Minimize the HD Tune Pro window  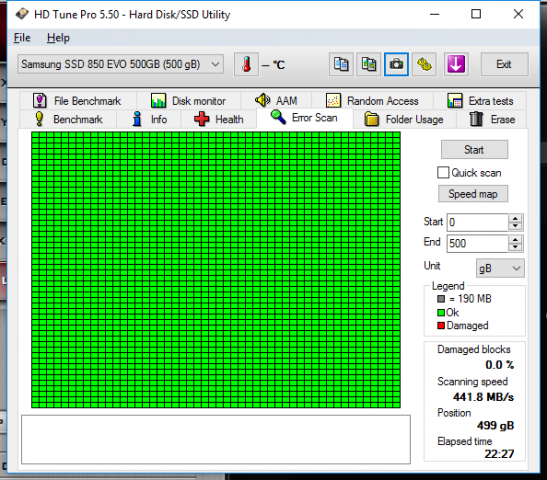(434, 14)
